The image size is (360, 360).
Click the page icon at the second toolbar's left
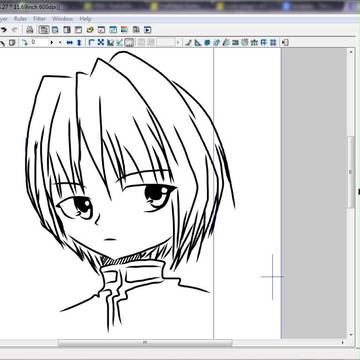click(12, 43)
